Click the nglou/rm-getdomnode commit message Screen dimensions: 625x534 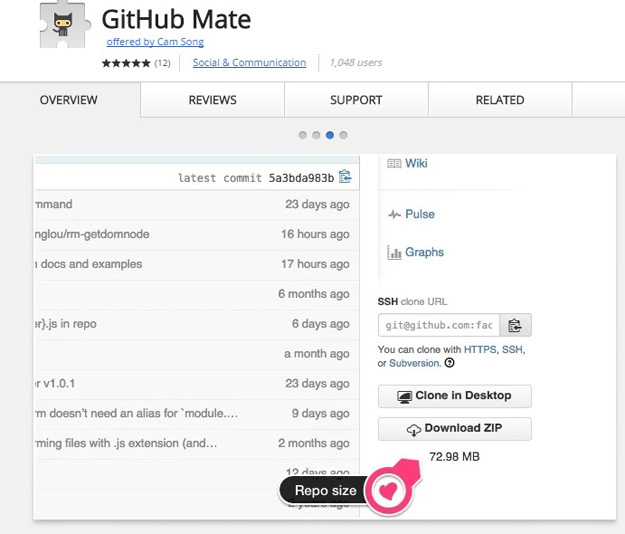click(x=92, y=234)
